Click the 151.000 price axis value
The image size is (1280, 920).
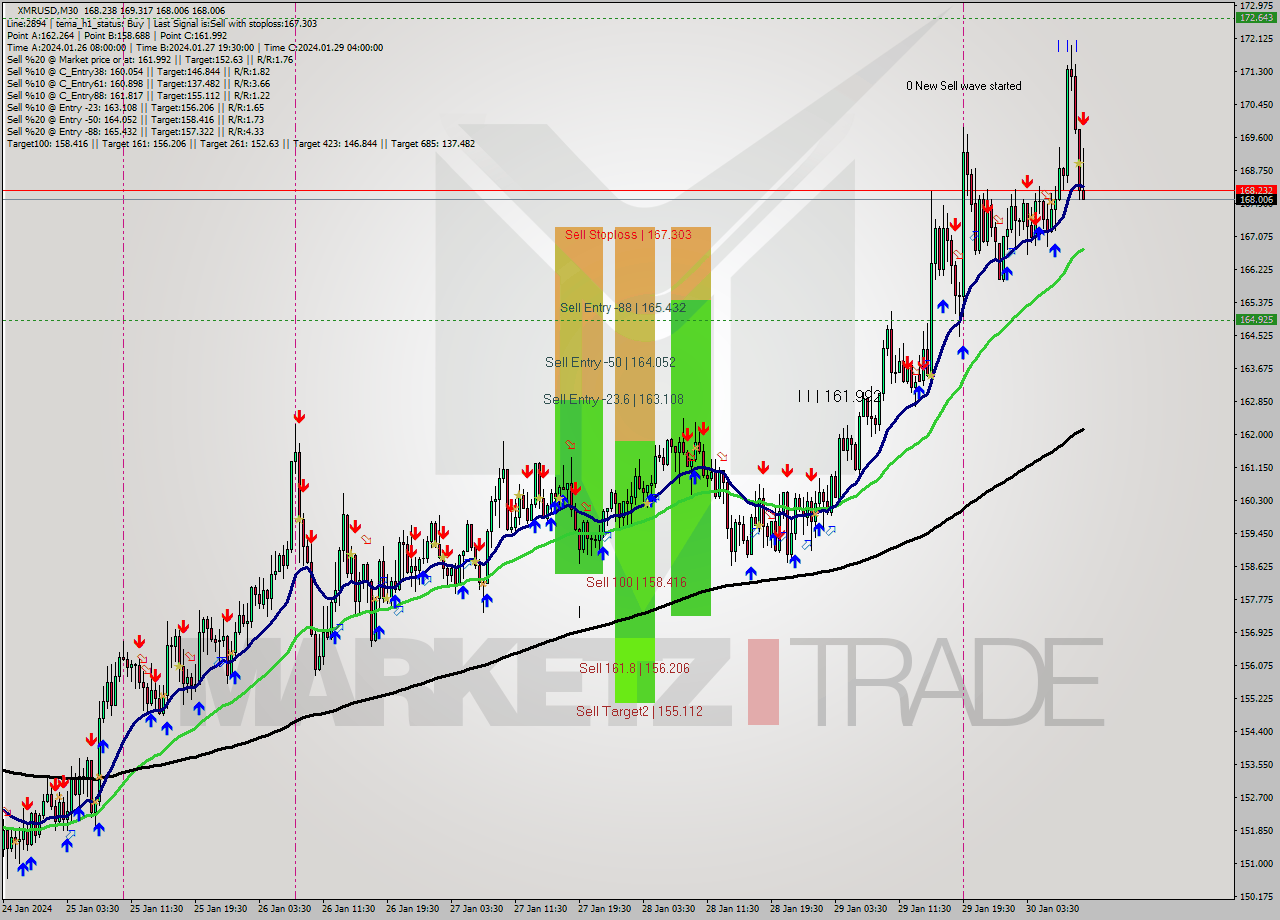click(x=1256, y=864)
